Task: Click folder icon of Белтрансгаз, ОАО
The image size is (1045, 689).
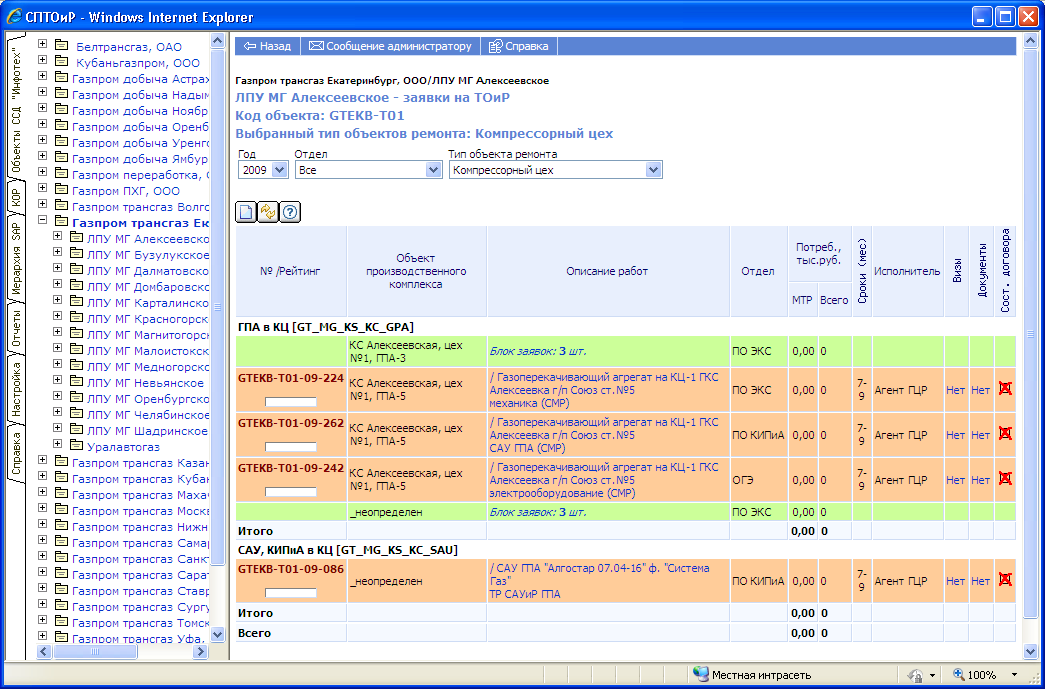Action: [62, 45]
